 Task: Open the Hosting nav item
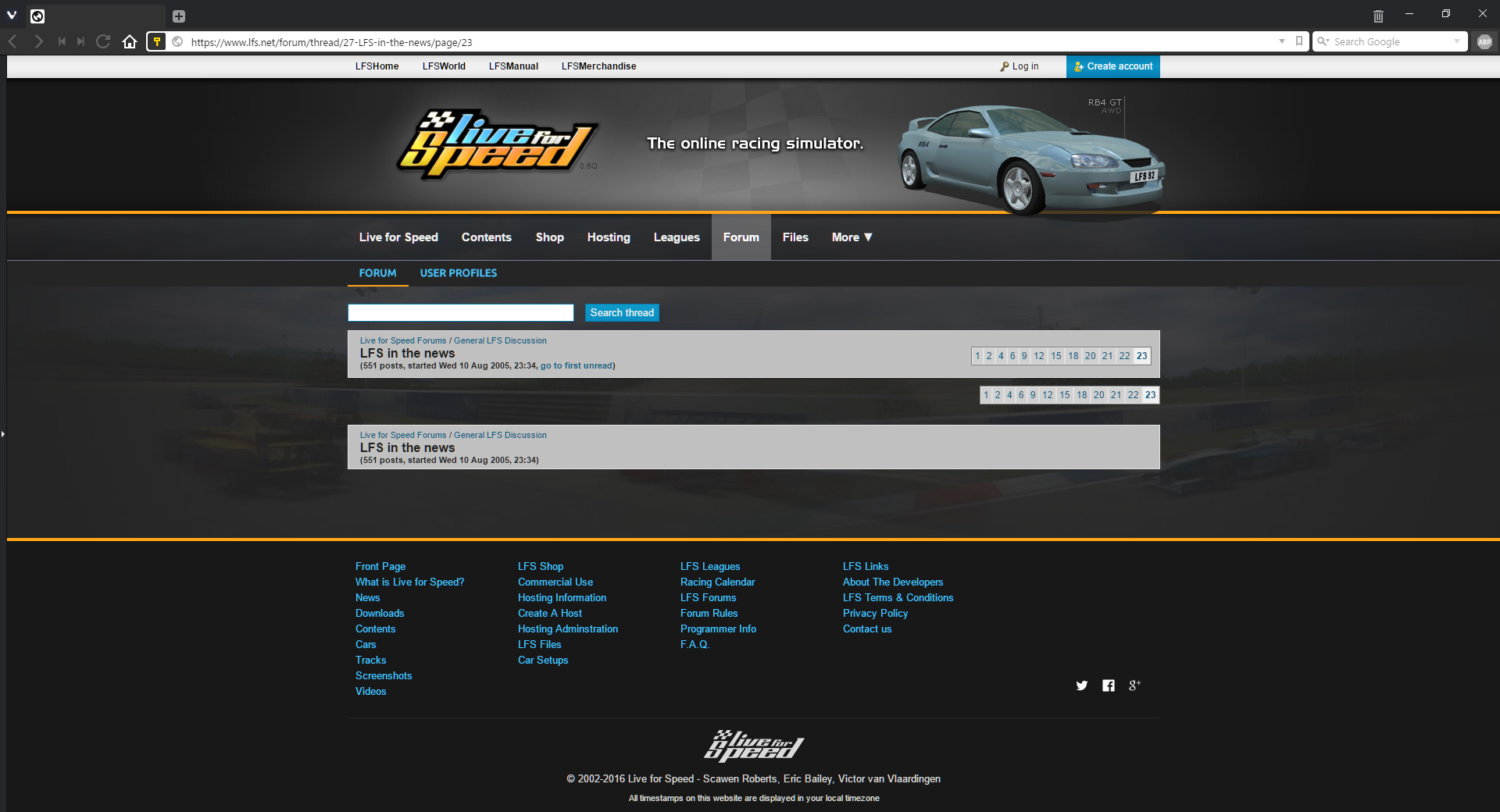[609, 237]
